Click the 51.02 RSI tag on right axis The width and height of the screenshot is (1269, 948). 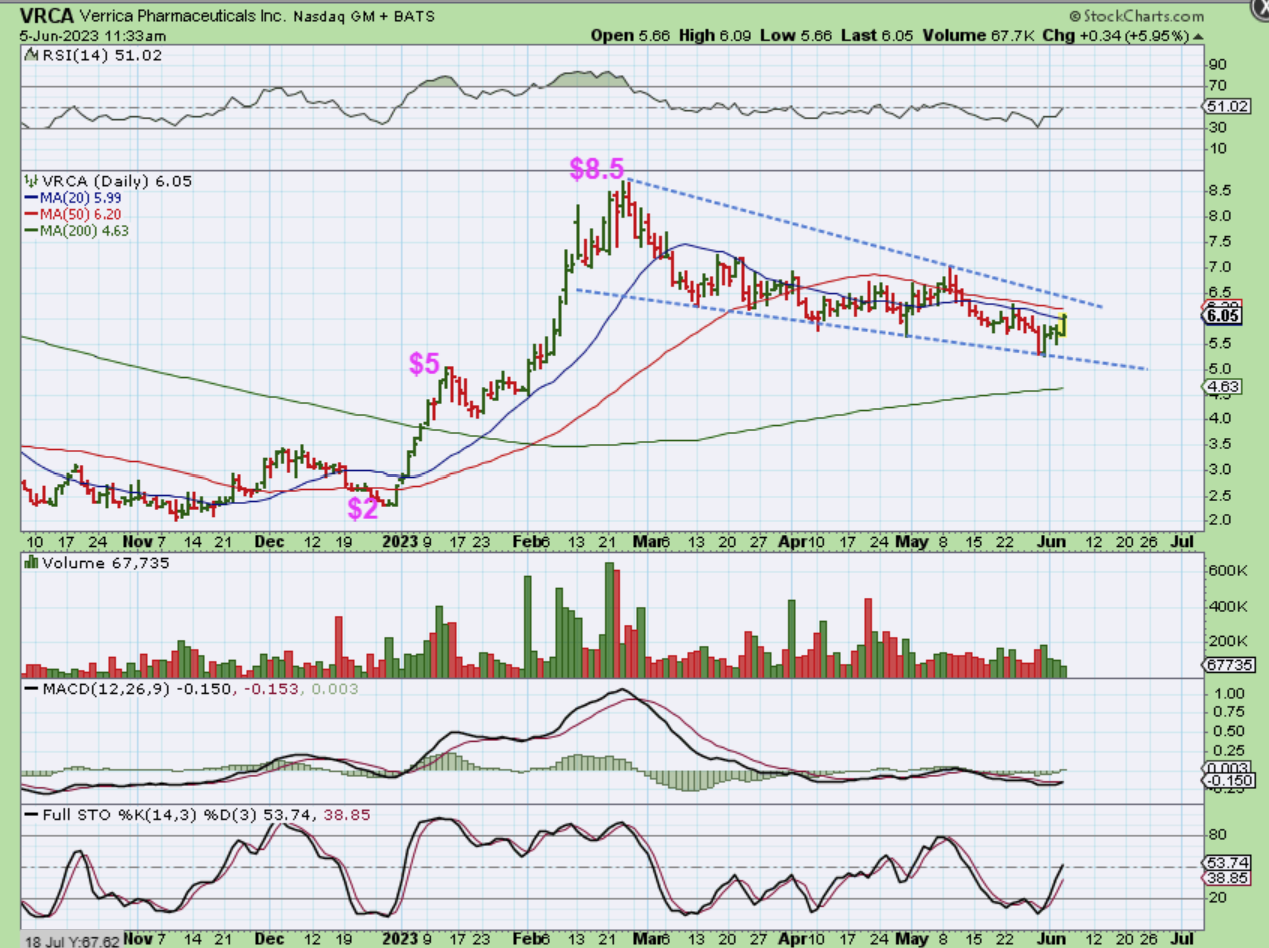point(1226,107)
